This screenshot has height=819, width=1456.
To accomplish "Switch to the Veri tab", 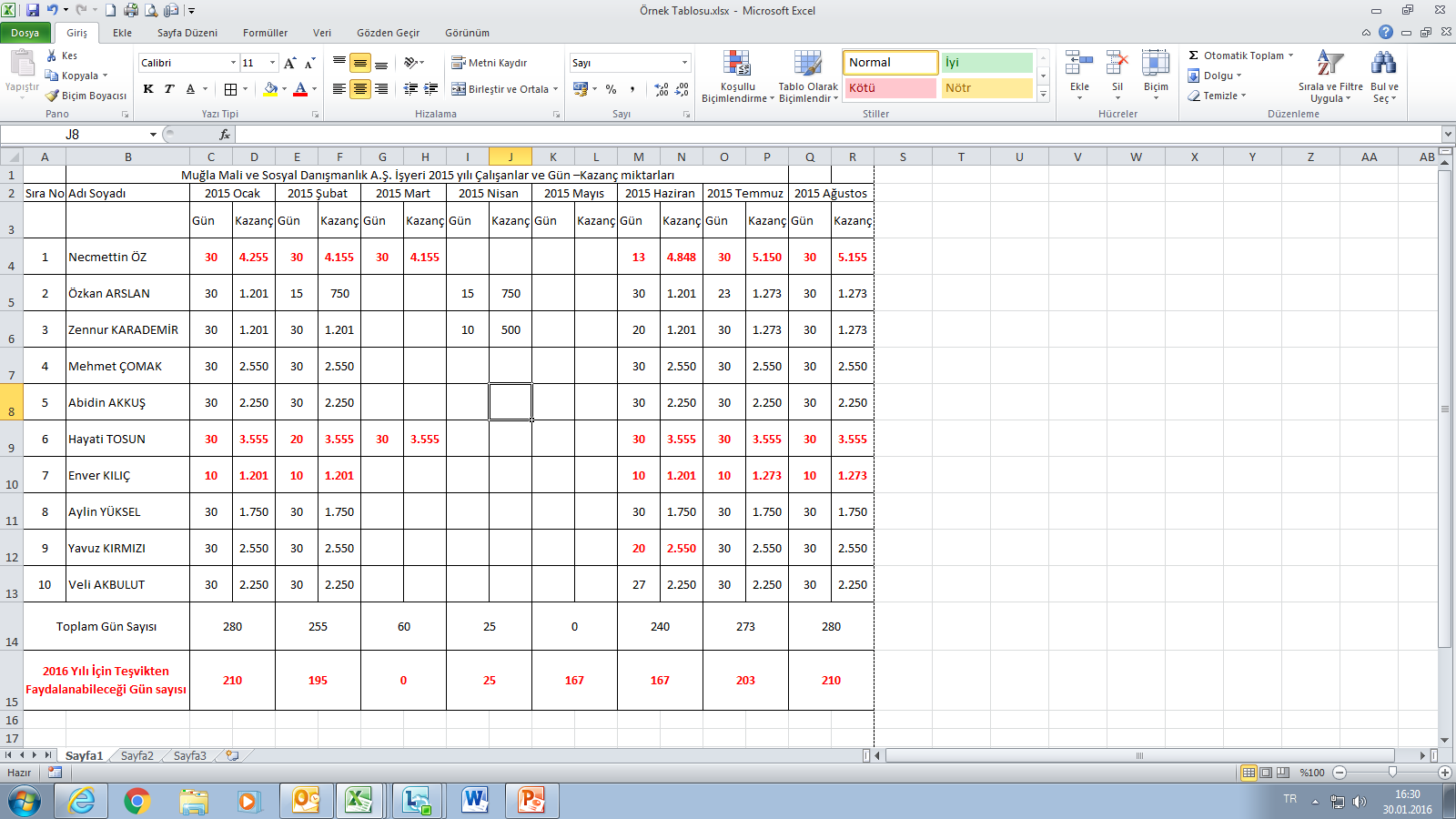I will [322, 33].
